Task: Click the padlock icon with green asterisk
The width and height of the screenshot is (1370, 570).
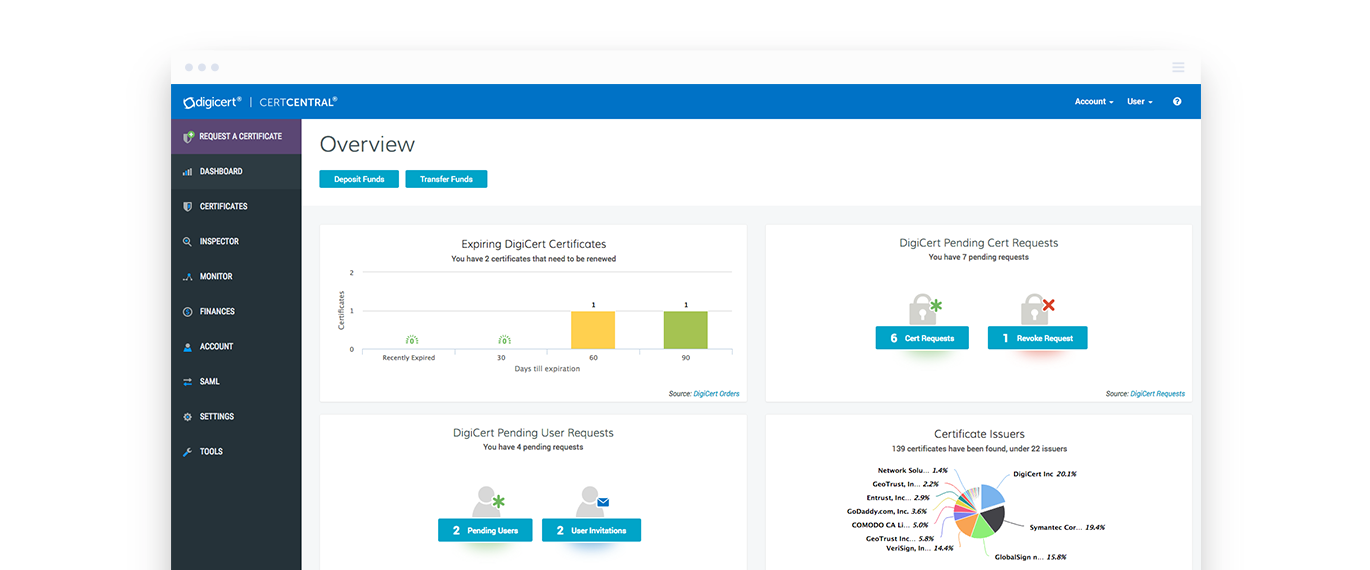Action: click(925, 310)
